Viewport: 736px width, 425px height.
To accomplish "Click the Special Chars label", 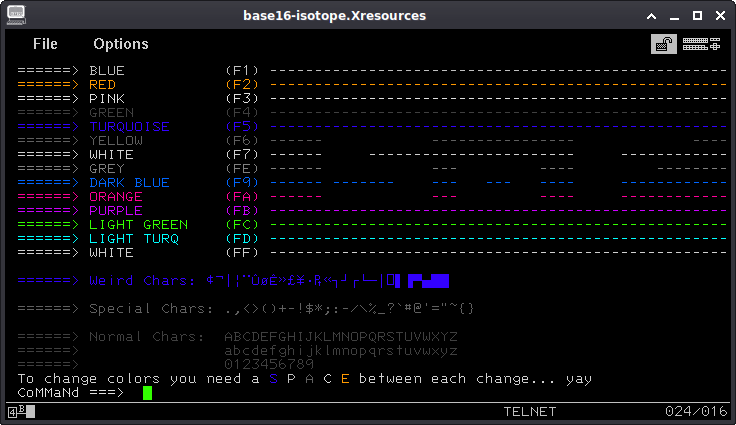I will point(151,309).
